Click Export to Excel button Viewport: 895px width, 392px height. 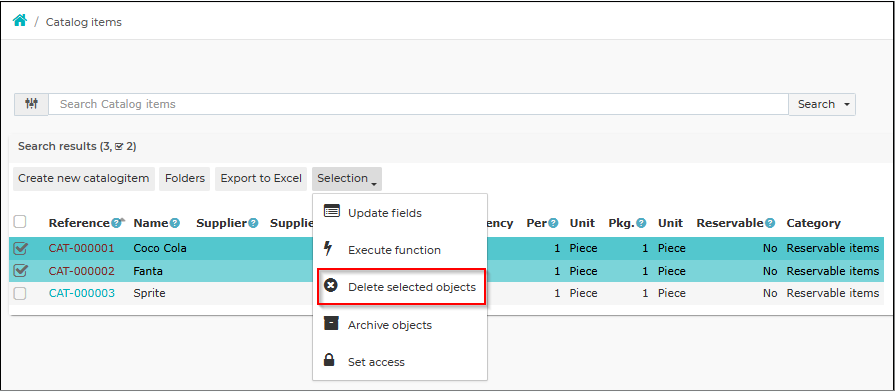(261, 179)
